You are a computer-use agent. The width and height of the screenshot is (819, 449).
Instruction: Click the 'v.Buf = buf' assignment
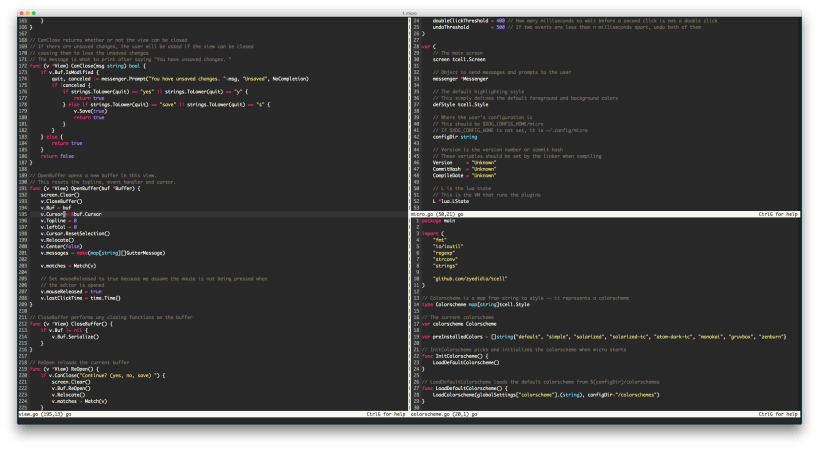(x=55, y=207)
